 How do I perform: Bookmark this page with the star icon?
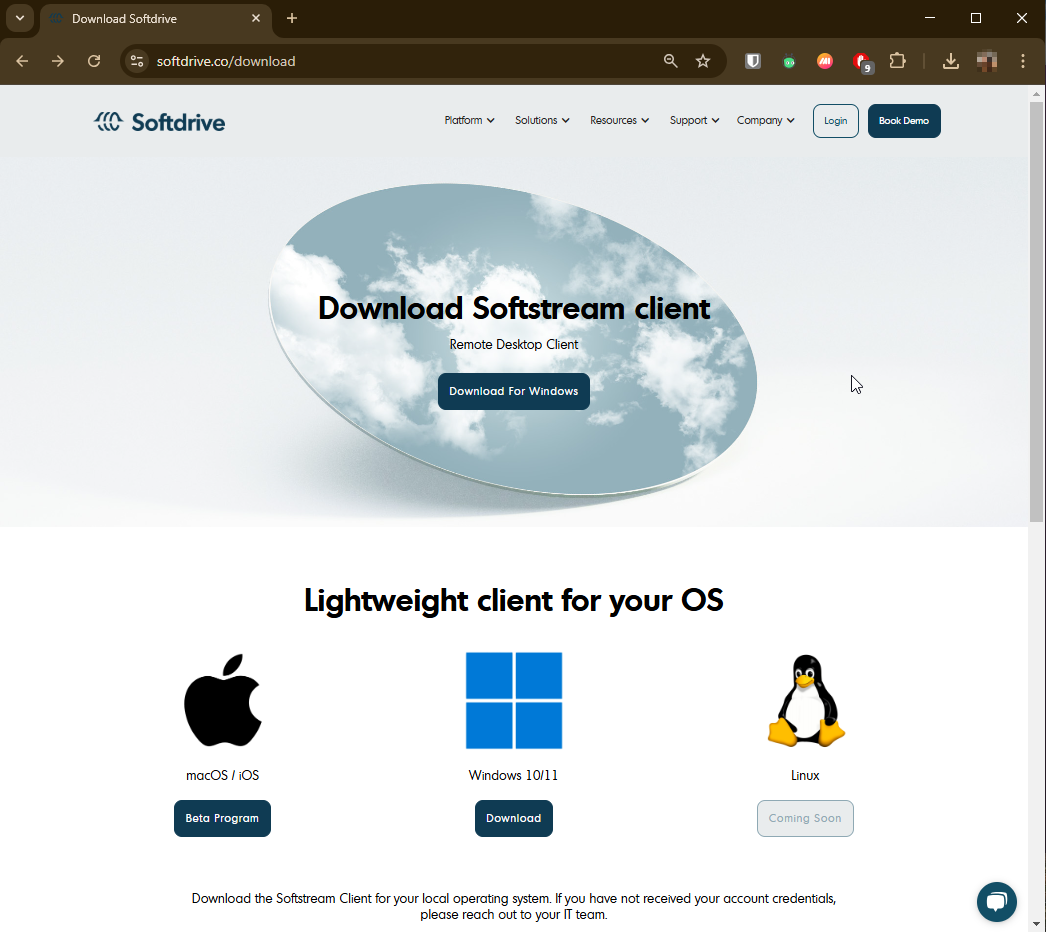tap(703, 61)
